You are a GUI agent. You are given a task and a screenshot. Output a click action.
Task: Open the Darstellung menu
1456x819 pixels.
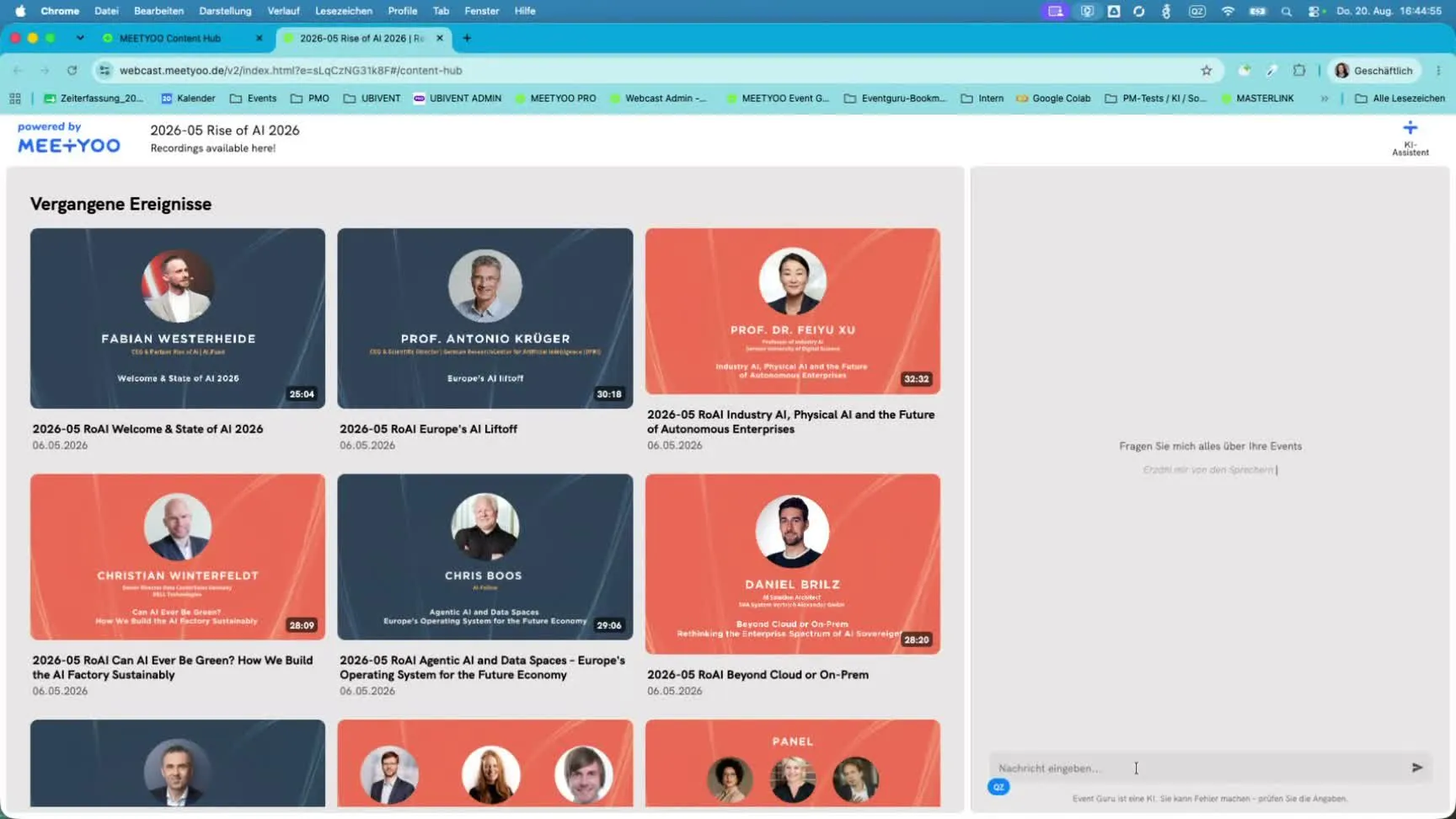[x=225, y=11]
